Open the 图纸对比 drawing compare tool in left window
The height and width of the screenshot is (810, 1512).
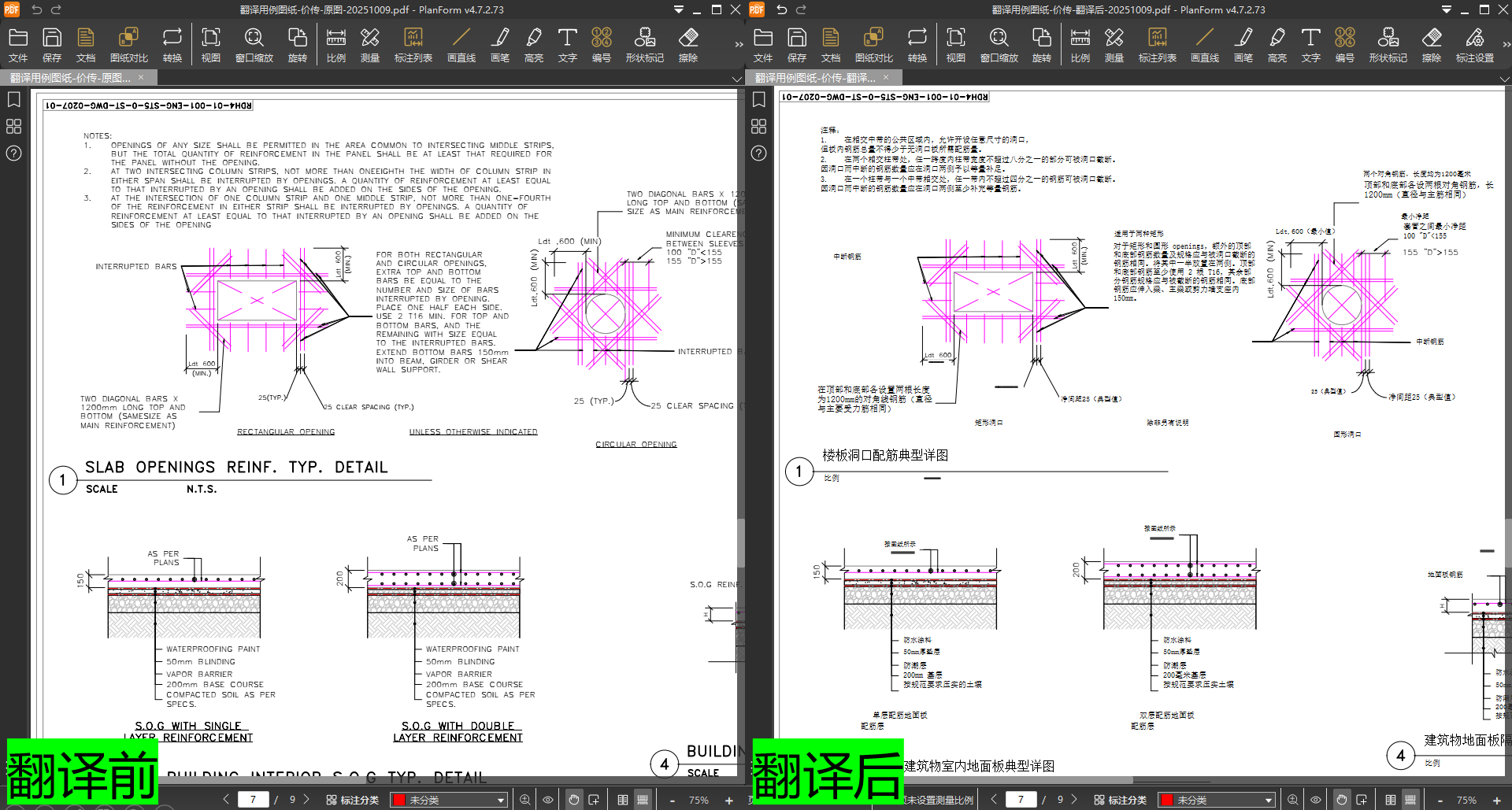pyautogui.click(x=128, y=45)
